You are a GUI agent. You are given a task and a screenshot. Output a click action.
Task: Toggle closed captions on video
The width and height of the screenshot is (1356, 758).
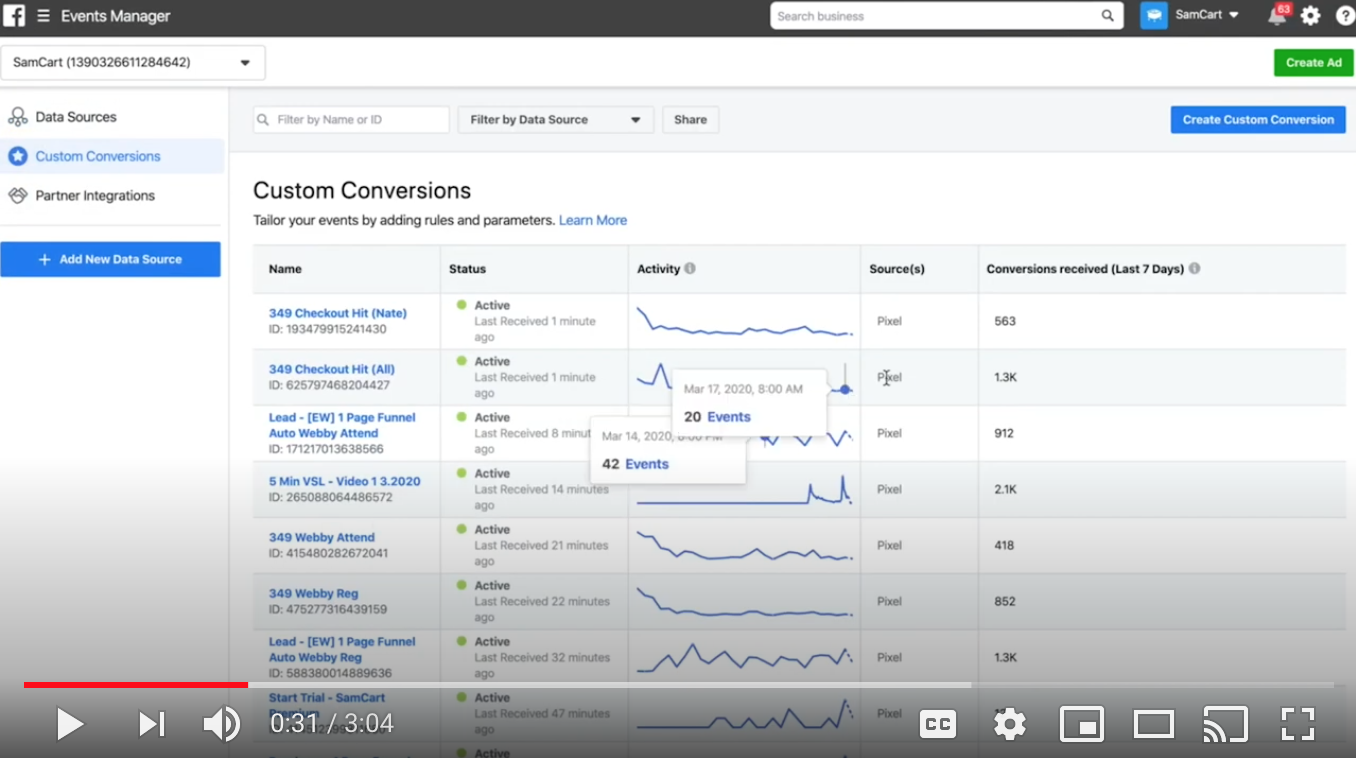[x=938, y=723]
